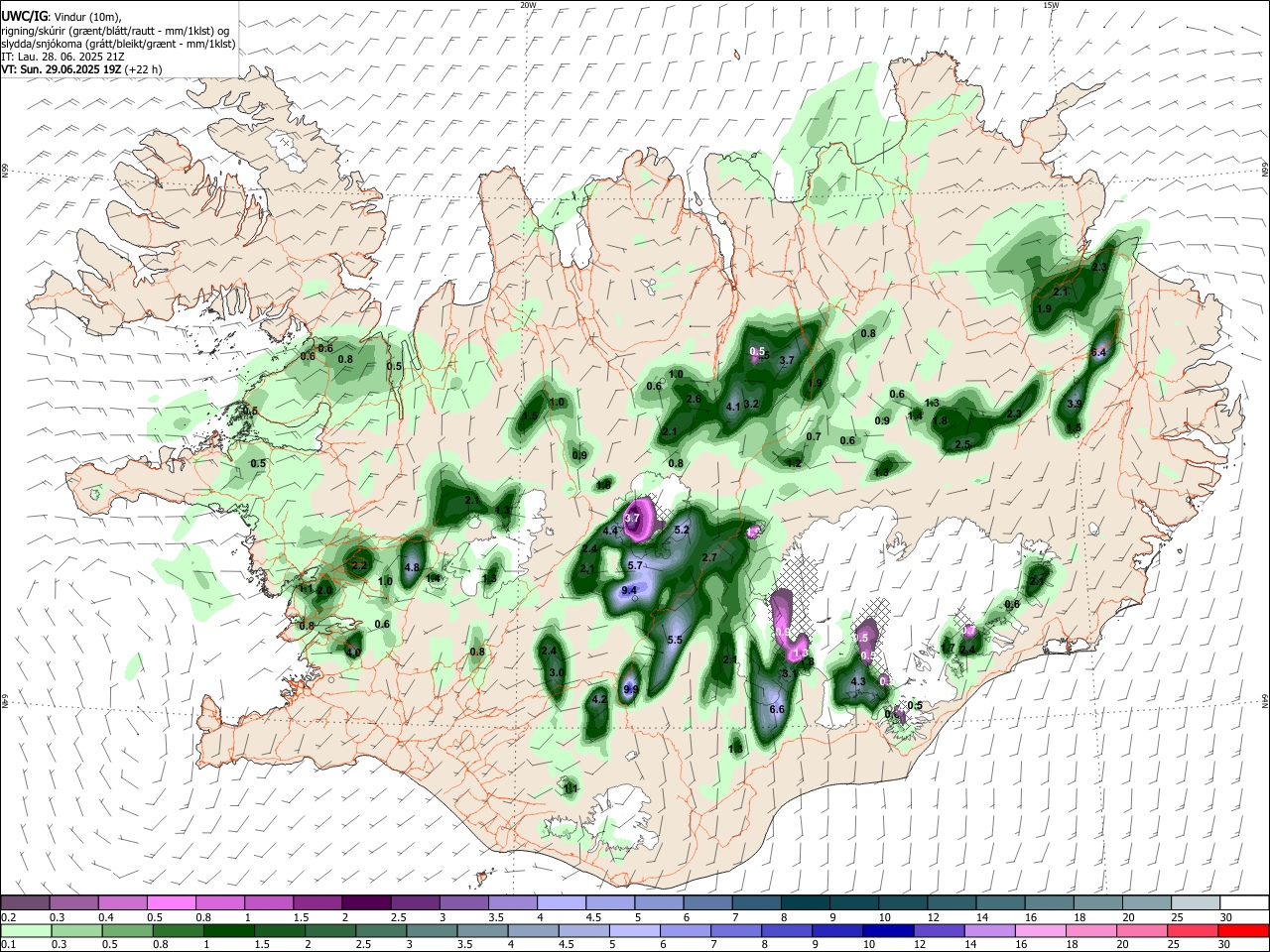Select the purple rain swatch between 12 and 14
The image size is (1270, 952).
pos(940,930)
